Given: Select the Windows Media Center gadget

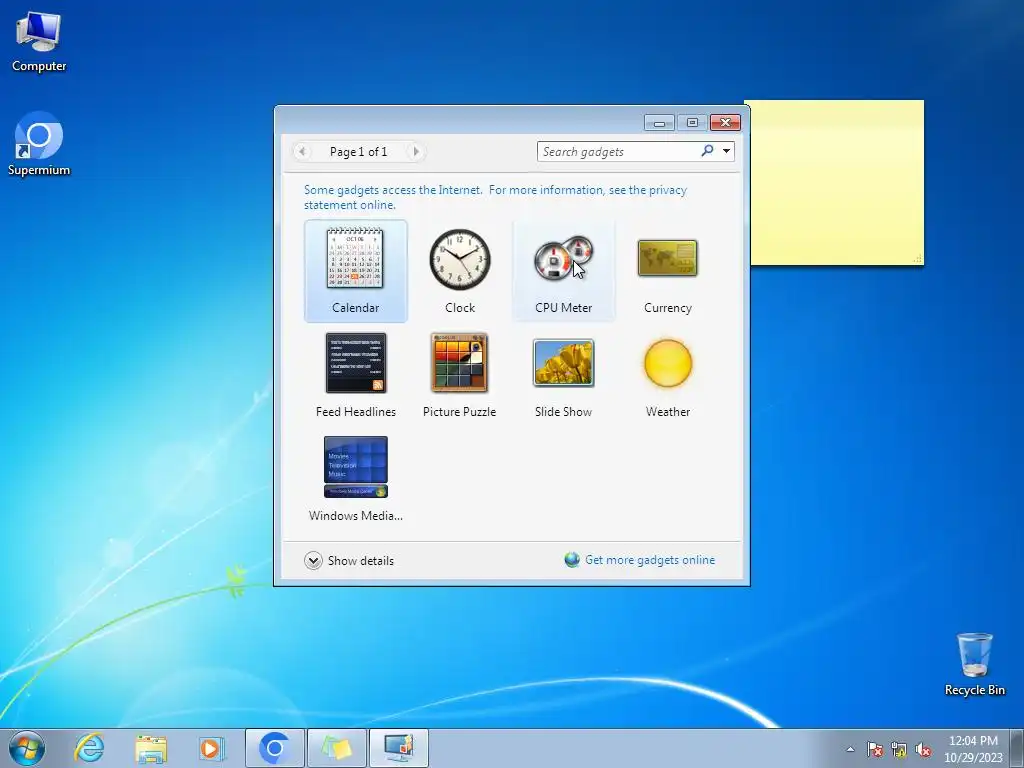Looking at the screenshot, I should (x=355, y=479).
